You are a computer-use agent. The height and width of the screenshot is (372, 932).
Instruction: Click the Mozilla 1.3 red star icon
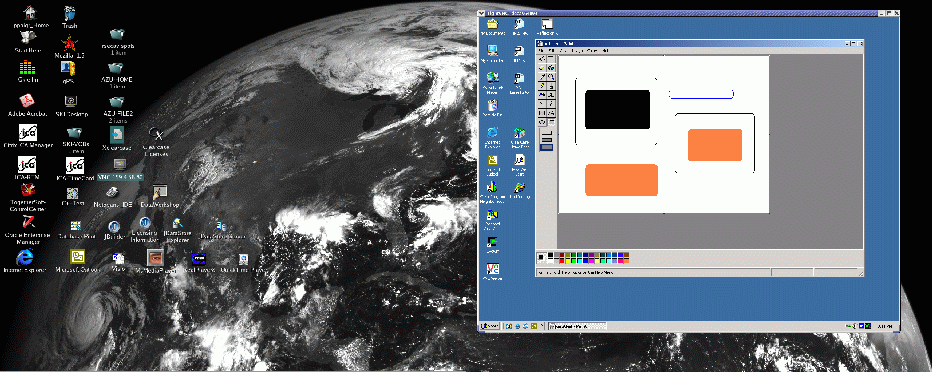(70, 46)
